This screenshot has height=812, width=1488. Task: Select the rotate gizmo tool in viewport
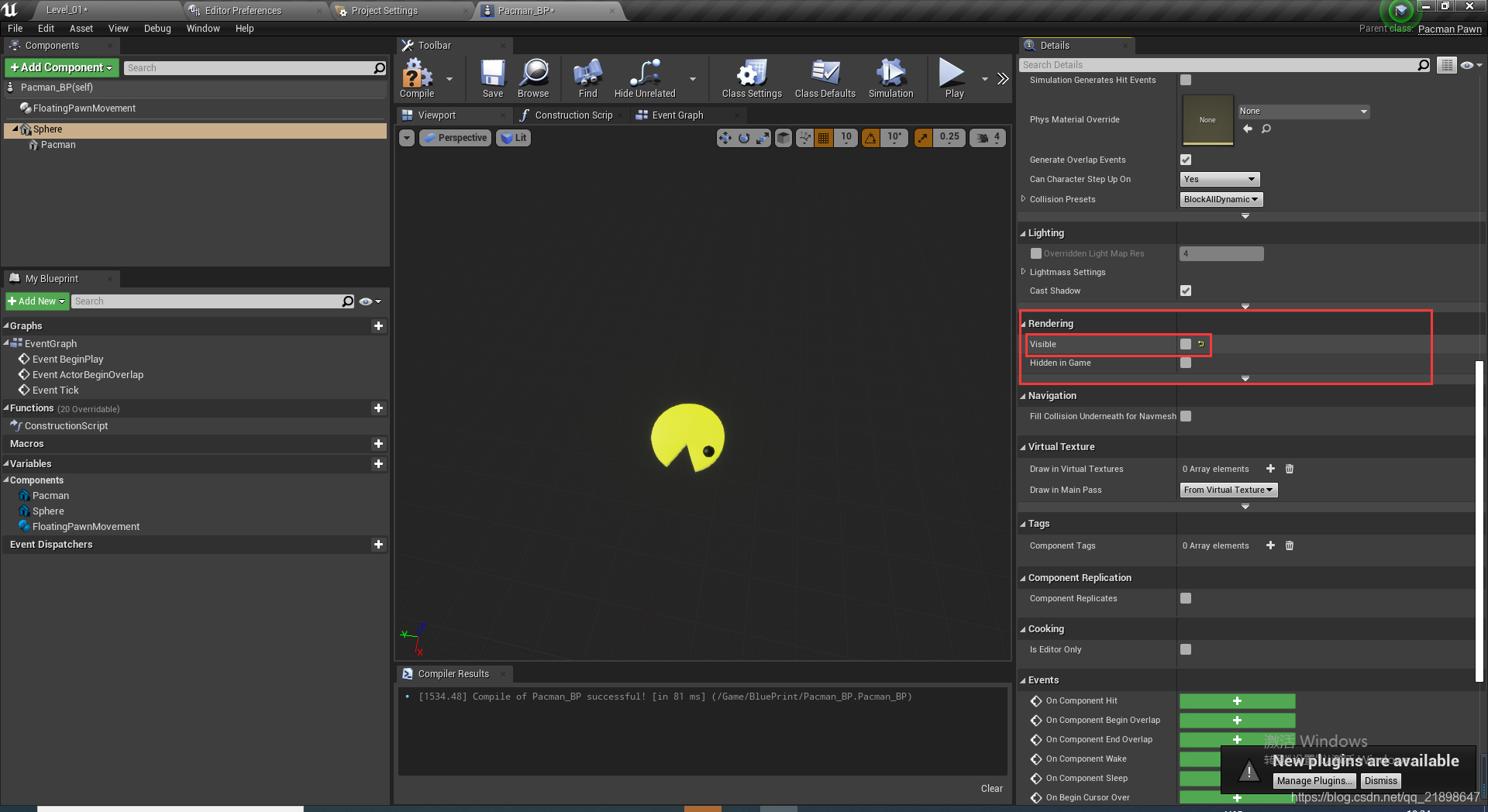pos(744,138)
